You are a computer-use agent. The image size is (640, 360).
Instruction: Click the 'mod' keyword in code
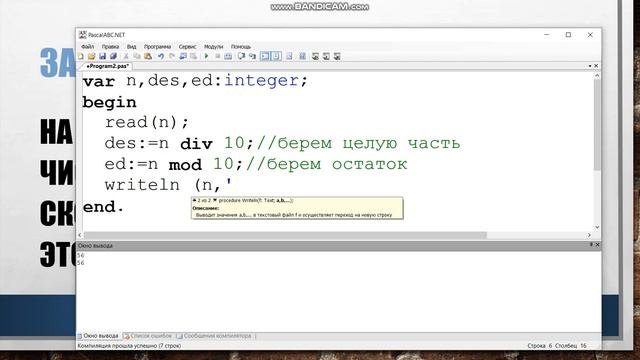click(185, 164)
